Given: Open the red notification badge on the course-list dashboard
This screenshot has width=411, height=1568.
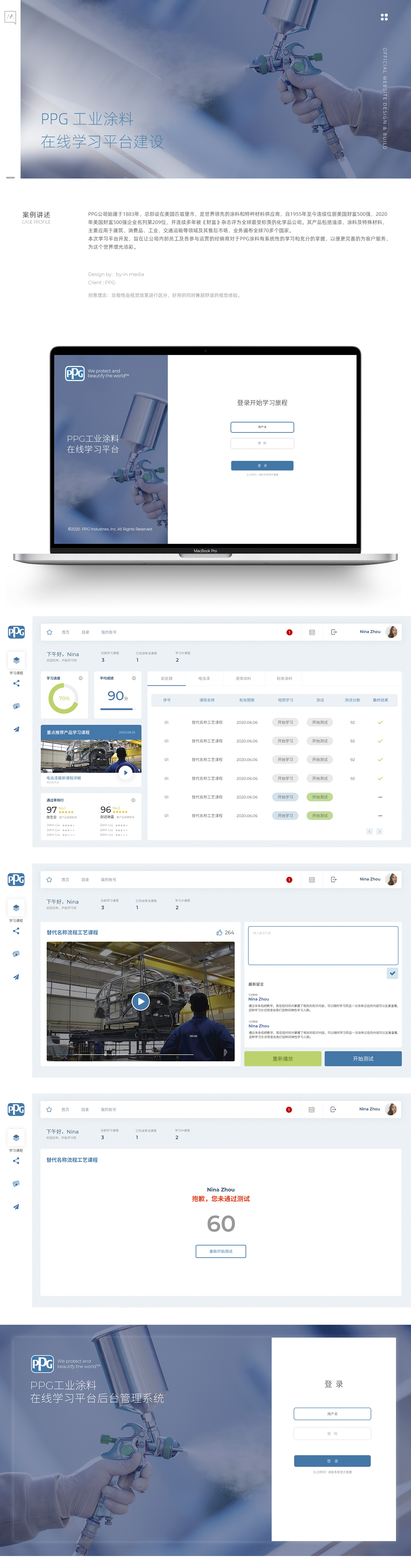Looking at the screenshot, I should 289,632.
